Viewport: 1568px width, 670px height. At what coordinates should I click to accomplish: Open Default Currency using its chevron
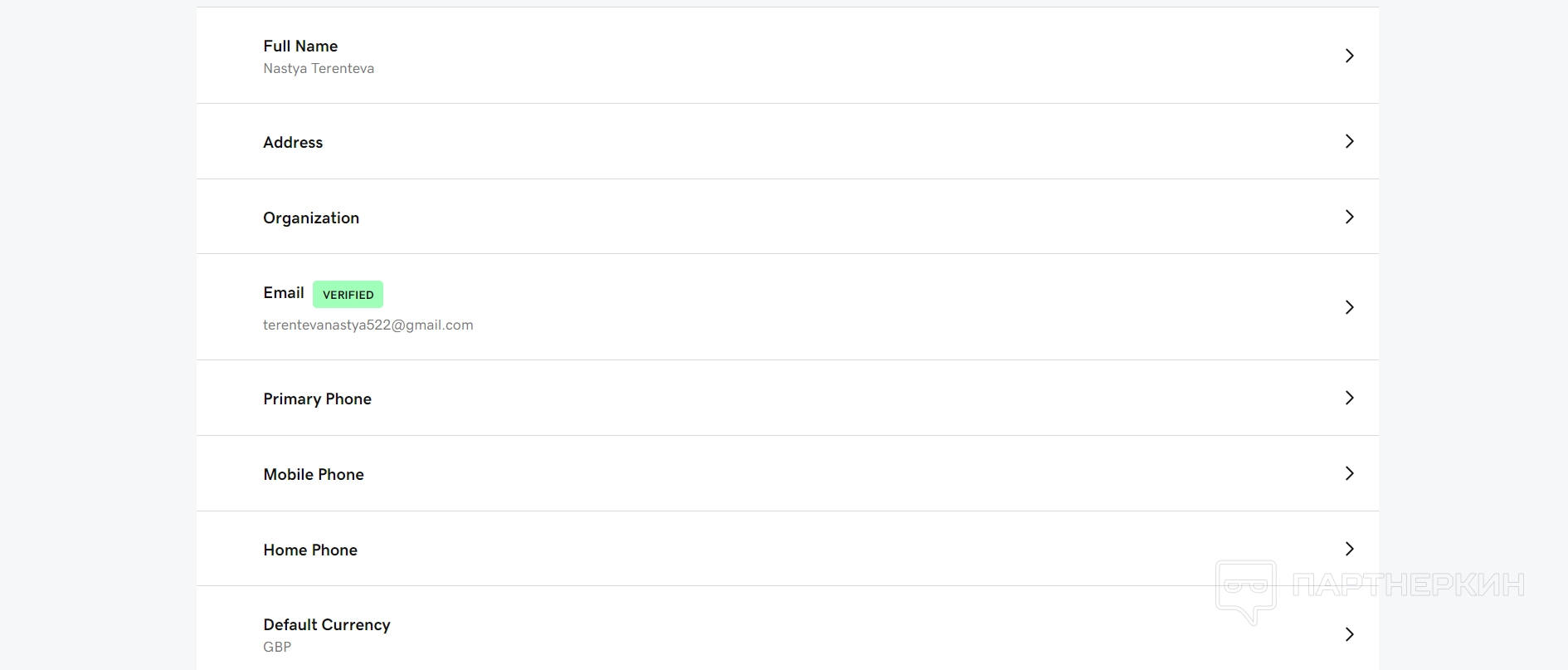pyautogui.click(x=1349, y=634)
